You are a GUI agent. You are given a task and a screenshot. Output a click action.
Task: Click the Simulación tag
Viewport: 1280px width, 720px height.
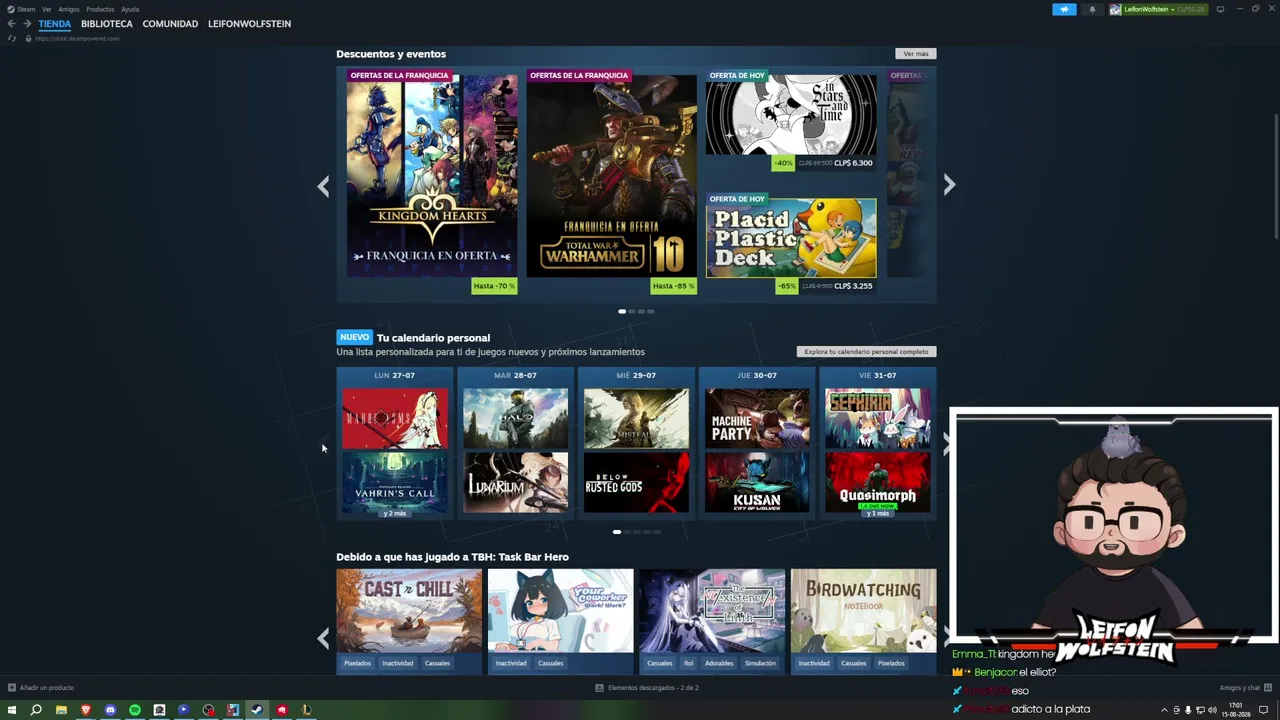point(760,663)
